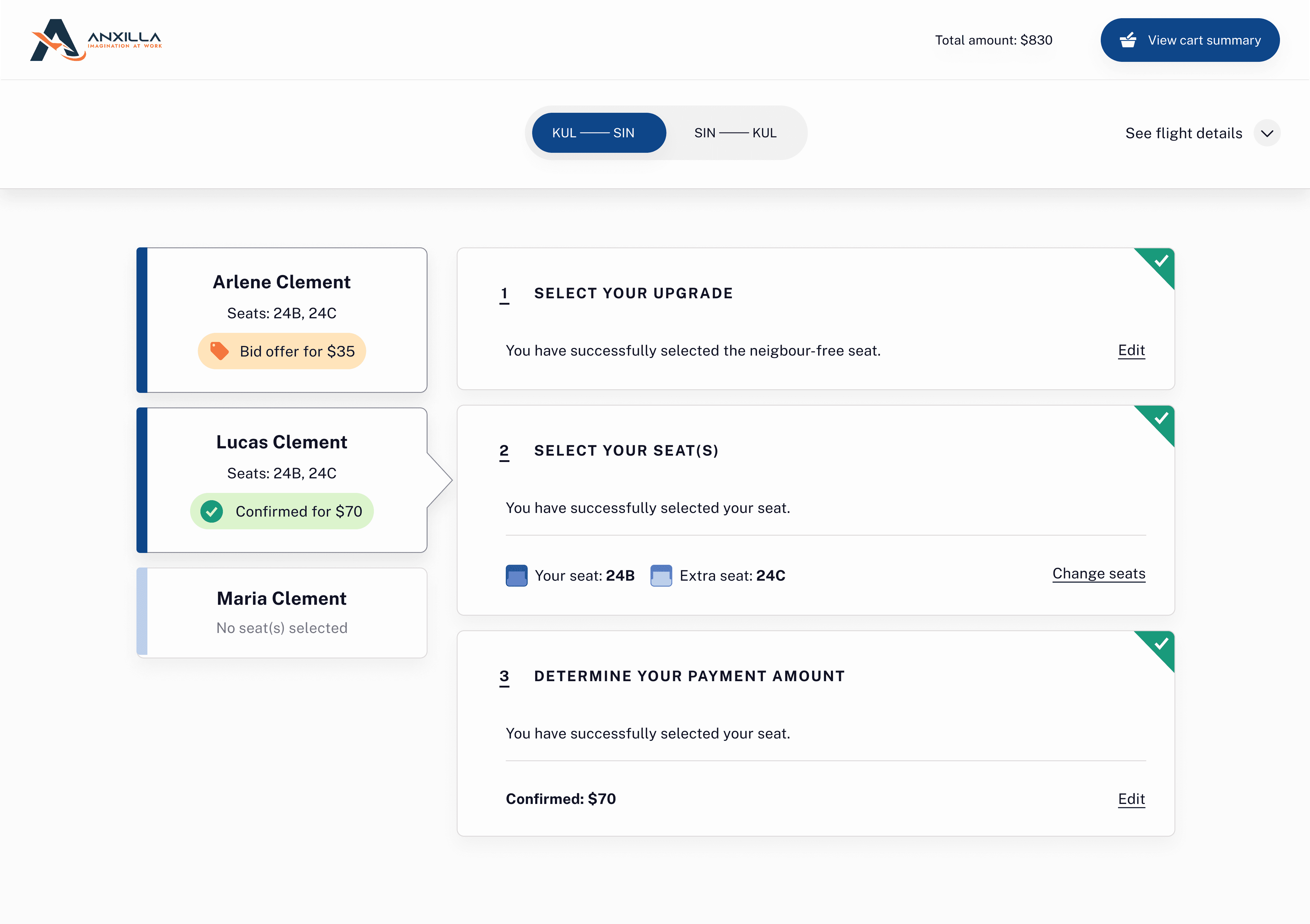Image resolution: width=1310 pixels, height=924 pixels.
Task: Click the green confirmed checkmark icon
Action: [212, 511]
